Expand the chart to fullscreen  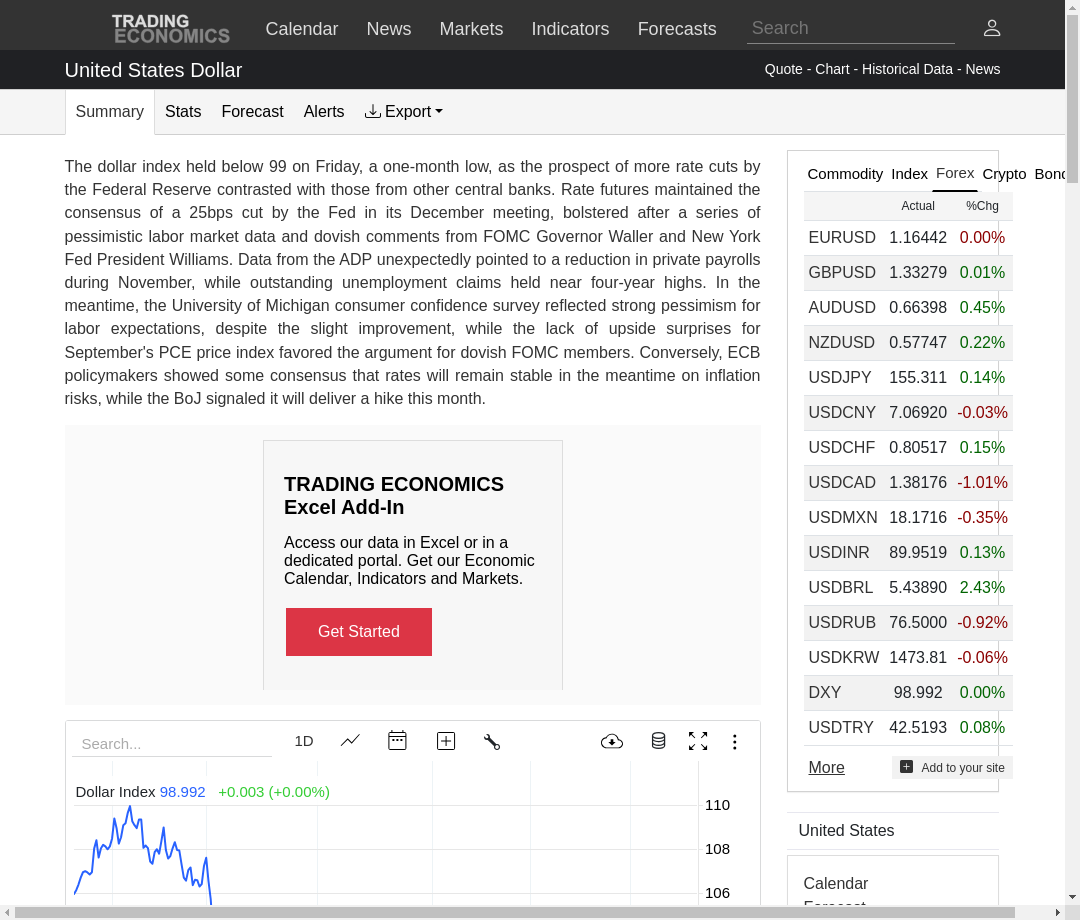tap(698, 741)
